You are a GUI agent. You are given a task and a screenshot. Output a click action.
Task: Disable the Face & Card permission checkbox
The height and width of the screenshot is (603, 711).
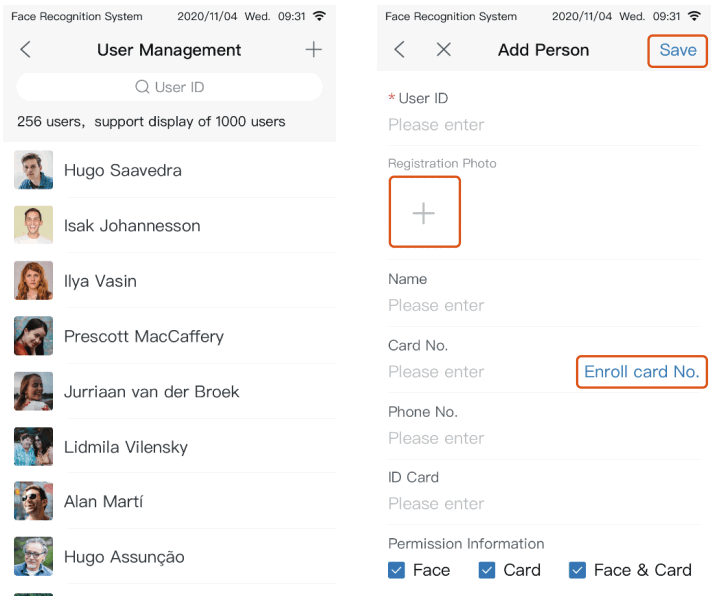click(x=577, y=570)
